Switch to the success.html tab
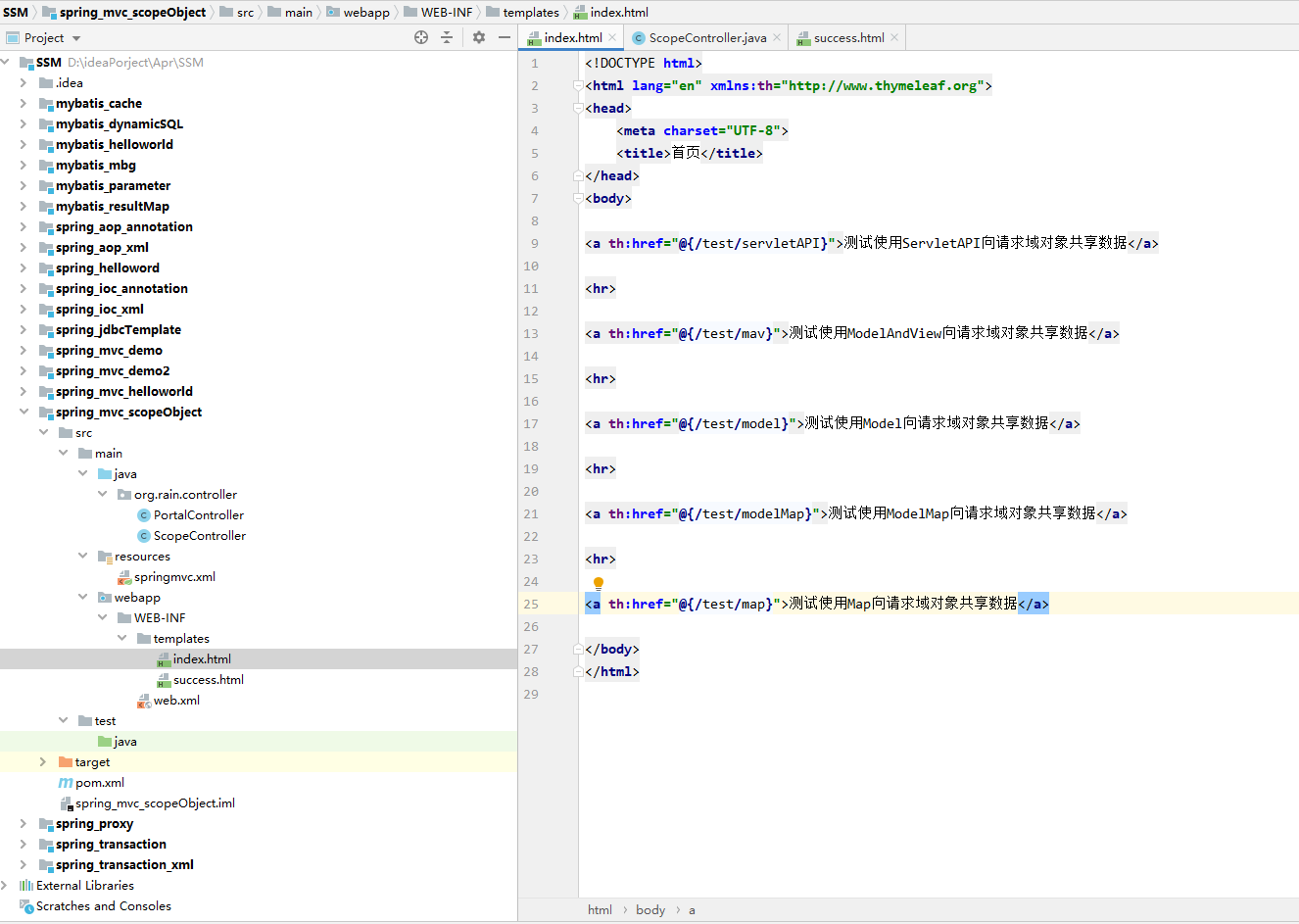The image size is (1299, 924). tap(848, 38)
